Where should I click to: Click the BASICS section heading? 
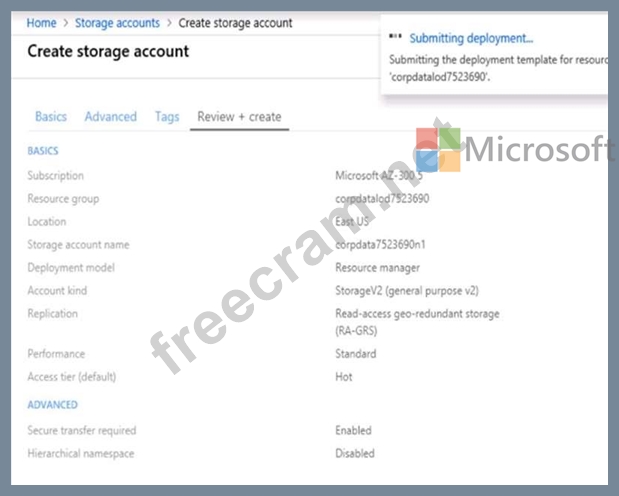click(43, 151)
